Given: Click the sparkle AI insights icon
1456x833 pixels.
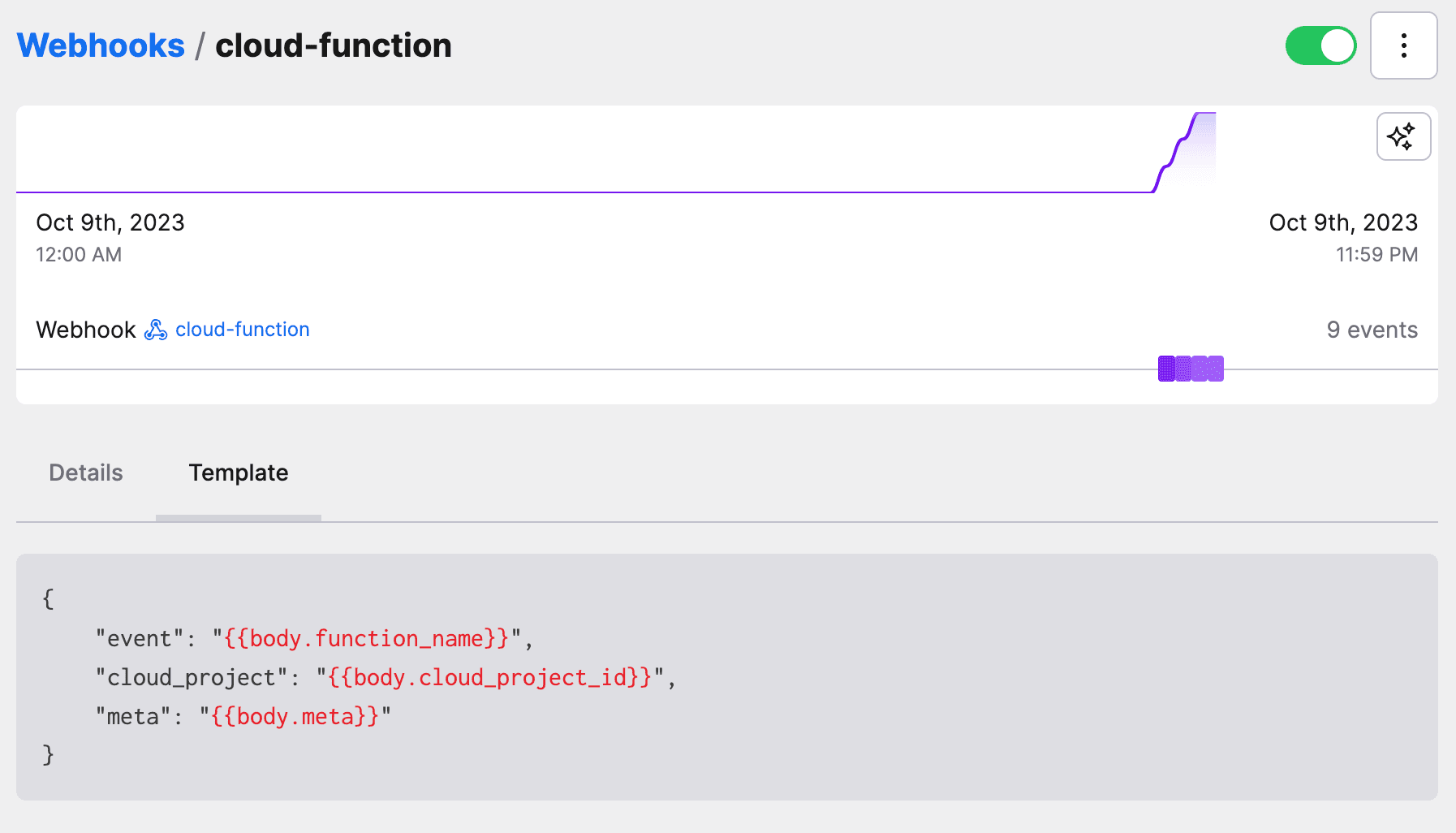Looking at the screenshot, I should (1402, 136).
